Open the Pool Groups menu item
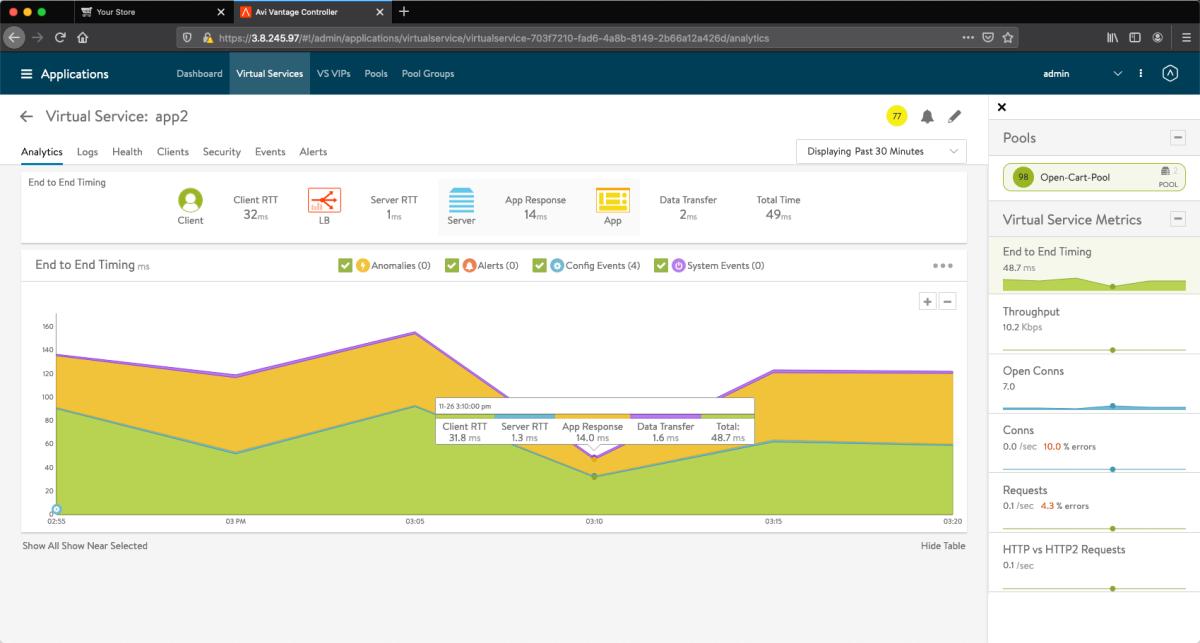 pos(427,74)
